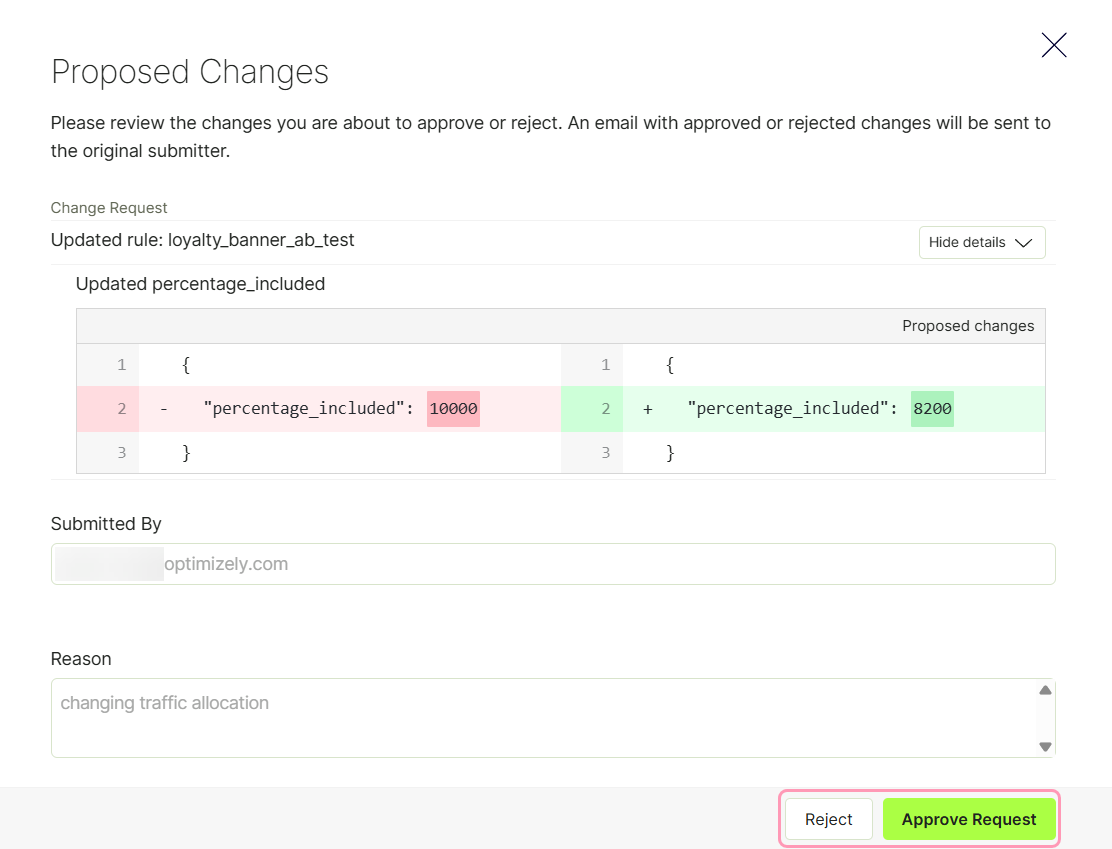This screenshot has width=1112, height=849.
Task: Click the Updated percentage_included label
Action: [200, 284]
